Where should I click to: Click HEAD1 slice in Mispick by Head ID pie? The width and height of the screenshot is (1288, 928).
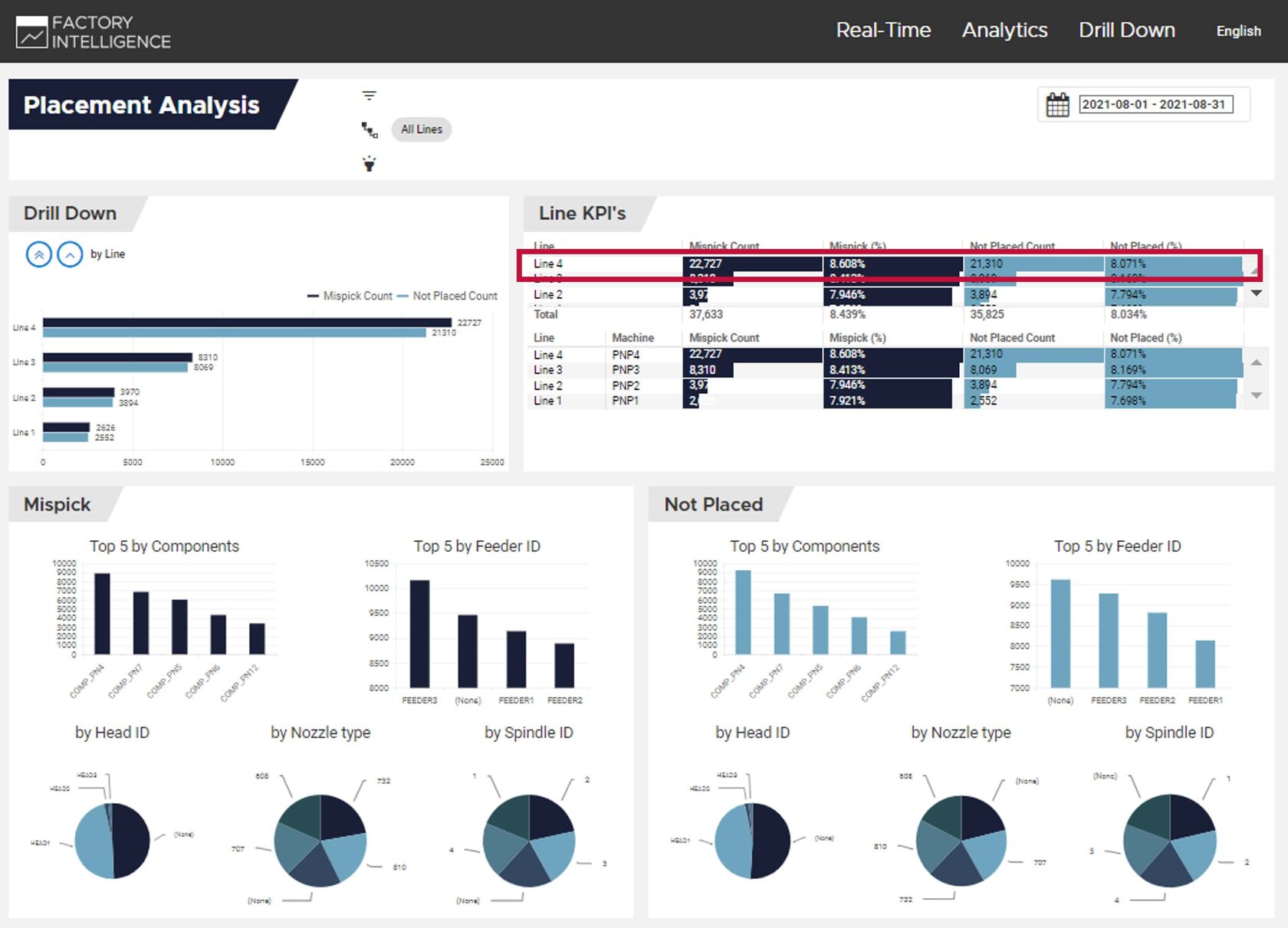[92, 841]
